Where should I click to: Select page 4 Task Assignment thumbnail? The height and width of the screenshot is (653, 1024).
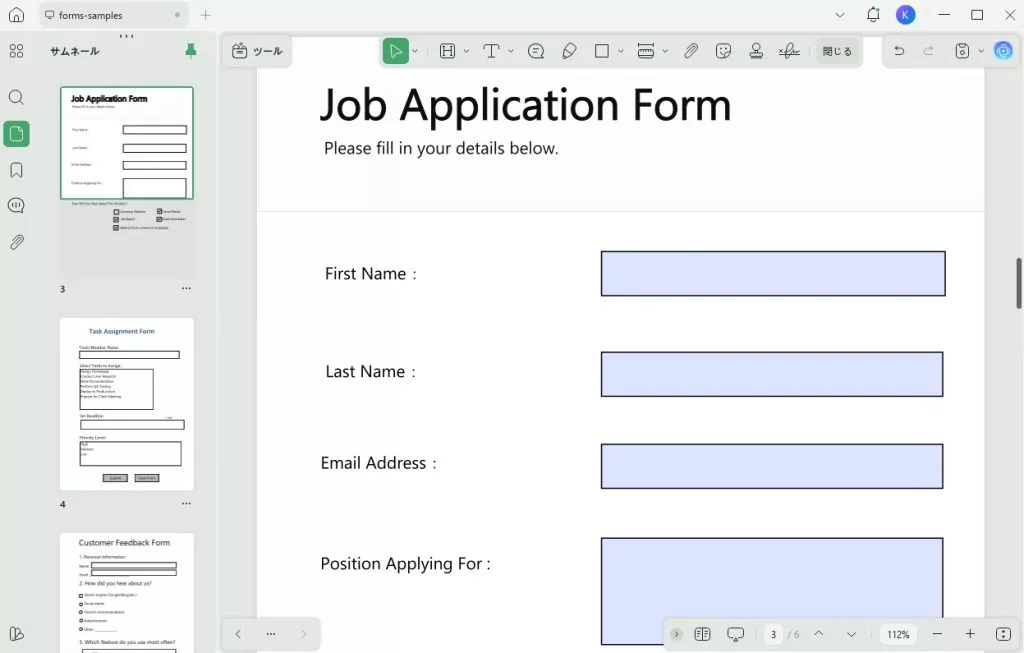[x=127, y=404]
